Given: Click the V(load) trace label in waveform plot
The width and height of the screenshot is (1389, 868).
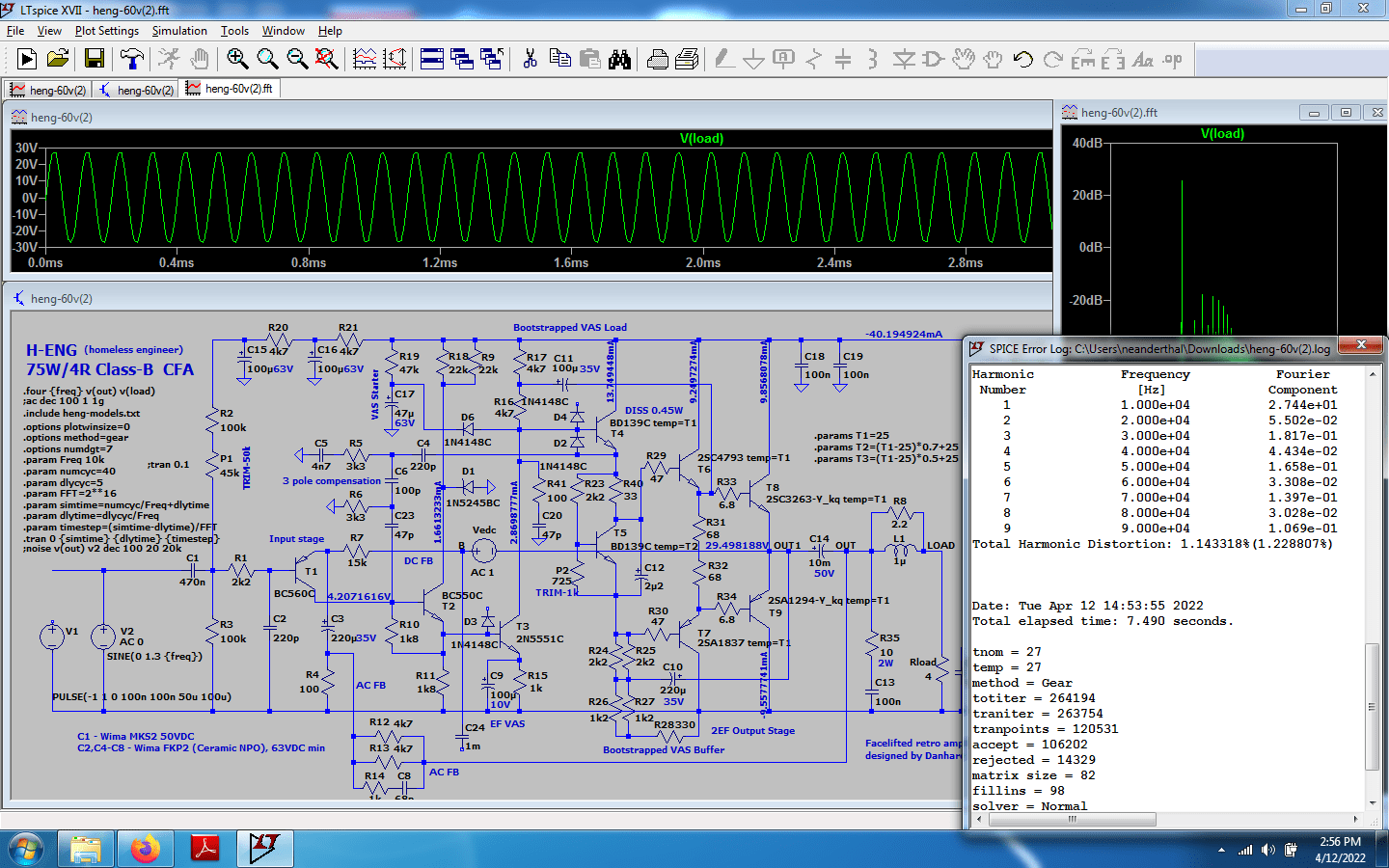Looking at the screenshot, I should click(701, 138).
